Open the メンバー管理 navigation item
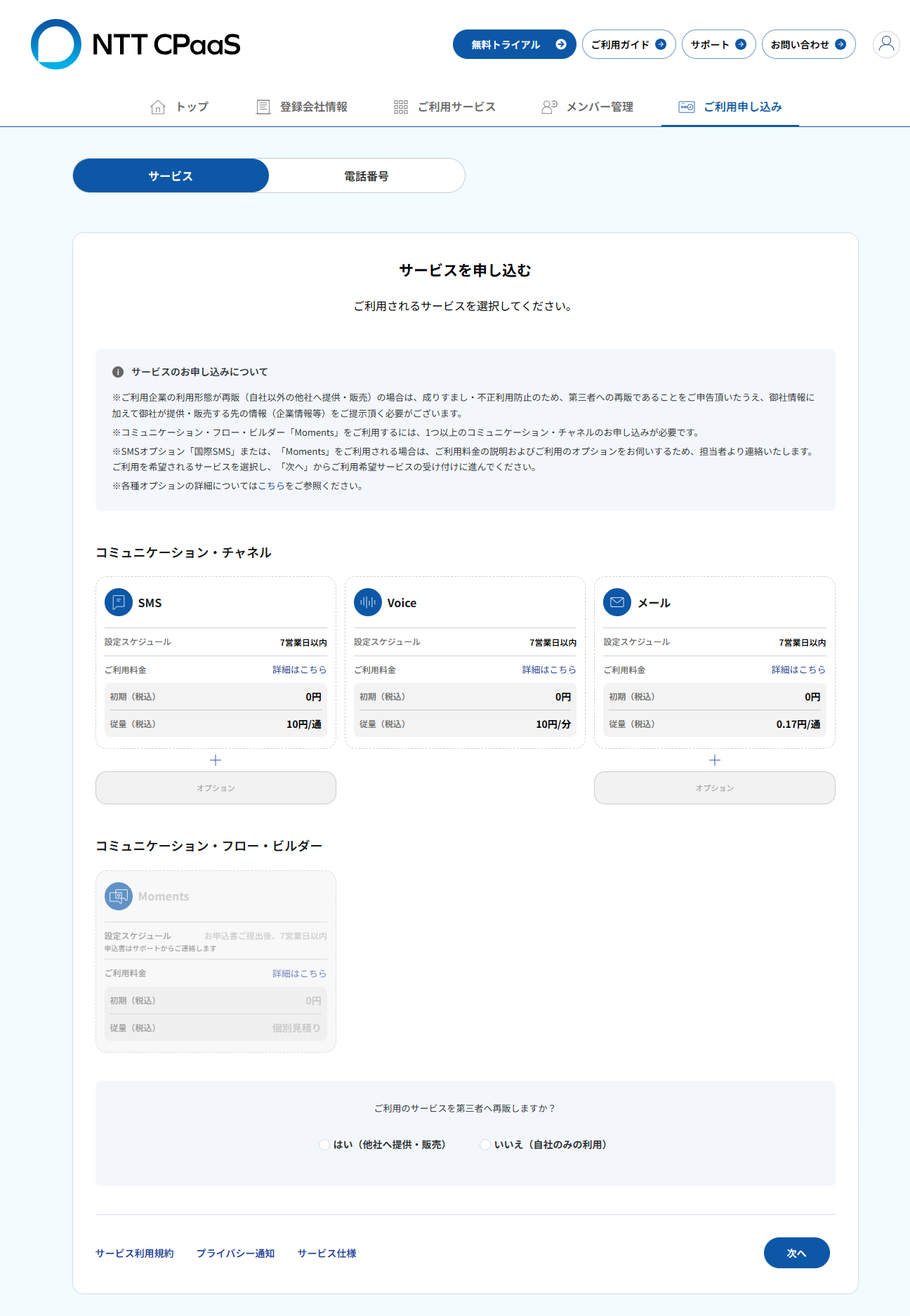The image size is (910, 1316). [588, 107]
